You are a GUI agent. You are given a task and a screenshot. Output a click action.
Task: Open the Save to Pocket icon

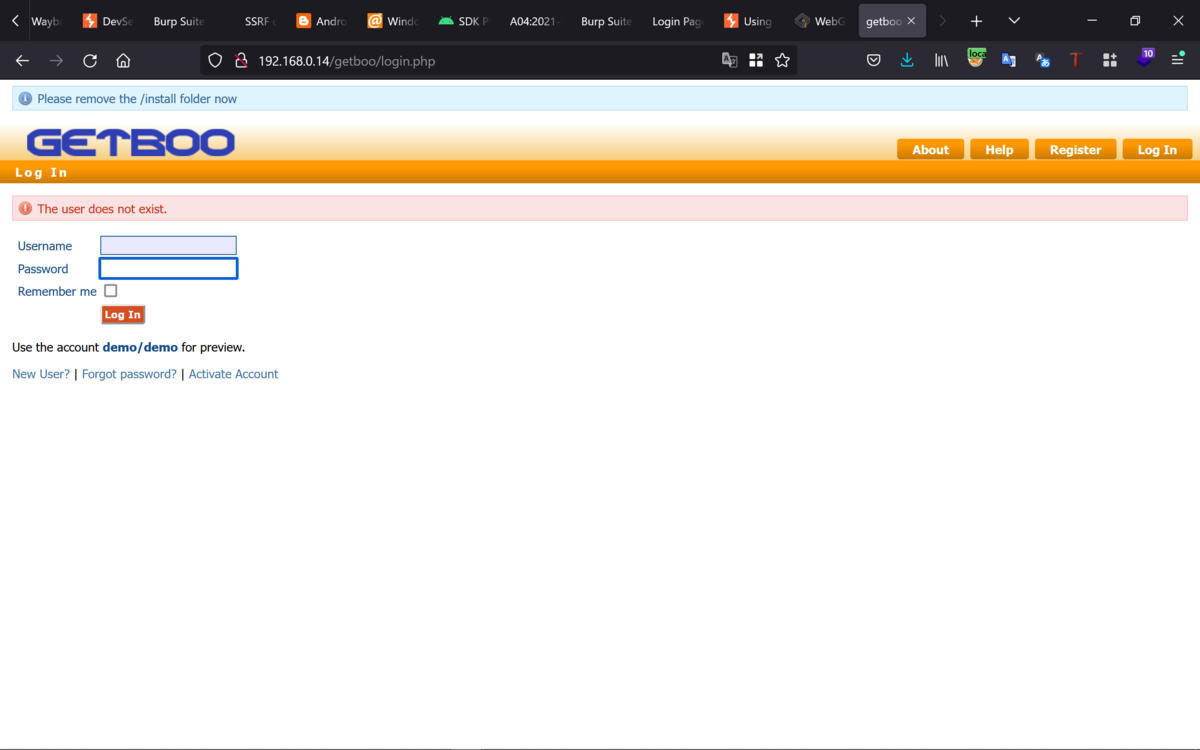coord(873,61)
